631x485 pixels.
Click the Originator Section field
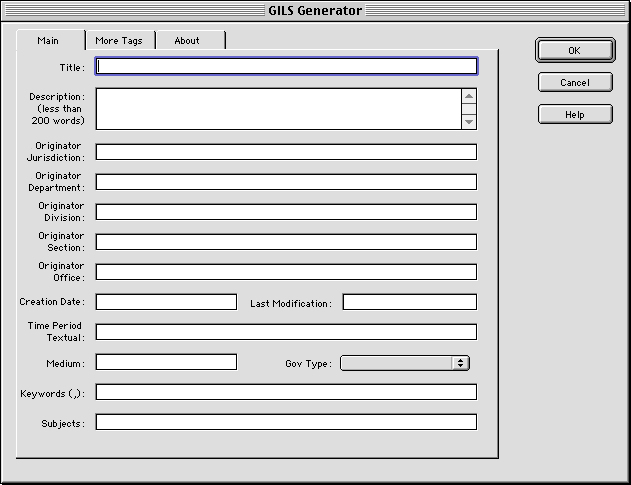(x=286, y=242)
